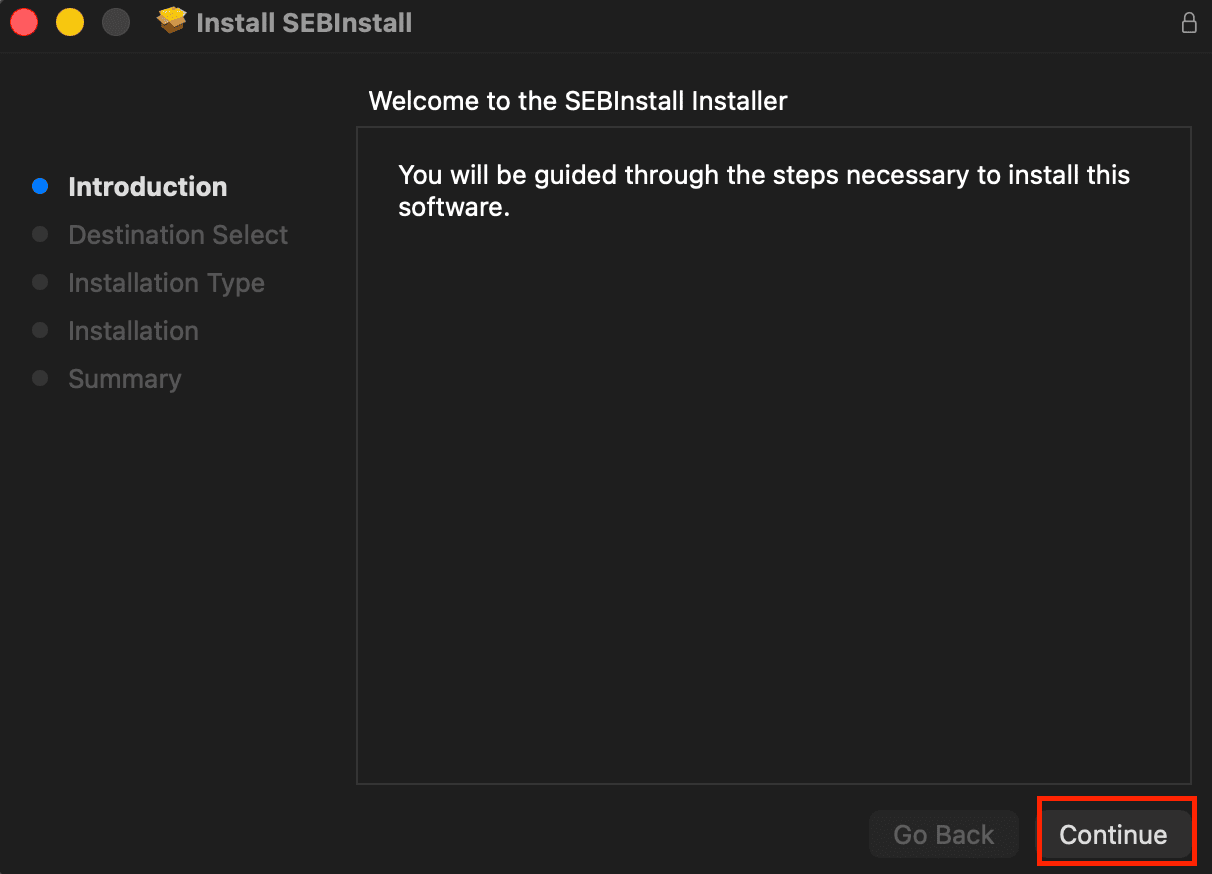Click the package box icon in title bar
Screen dimensions: 1212x874
tap(172, 22)
